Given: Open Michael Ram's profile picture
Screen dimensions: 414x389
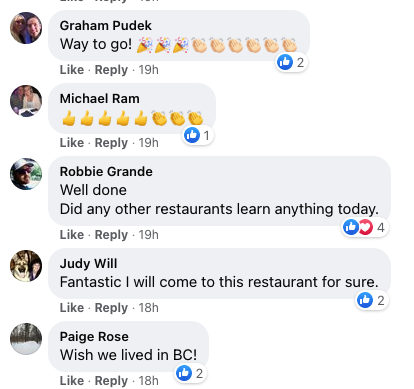Looking at the screenshot, I should [26, 101].
